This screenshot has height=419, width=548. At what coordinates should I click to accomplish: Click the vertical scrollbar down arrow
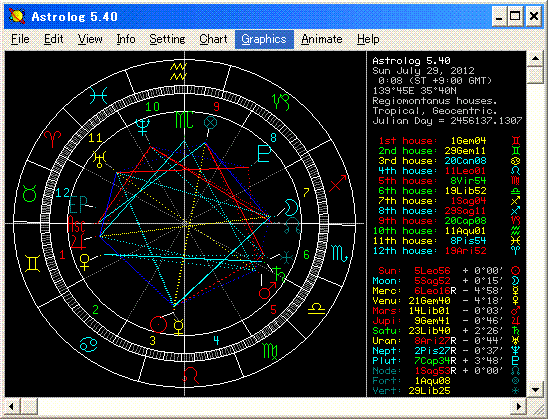point(535,390)
